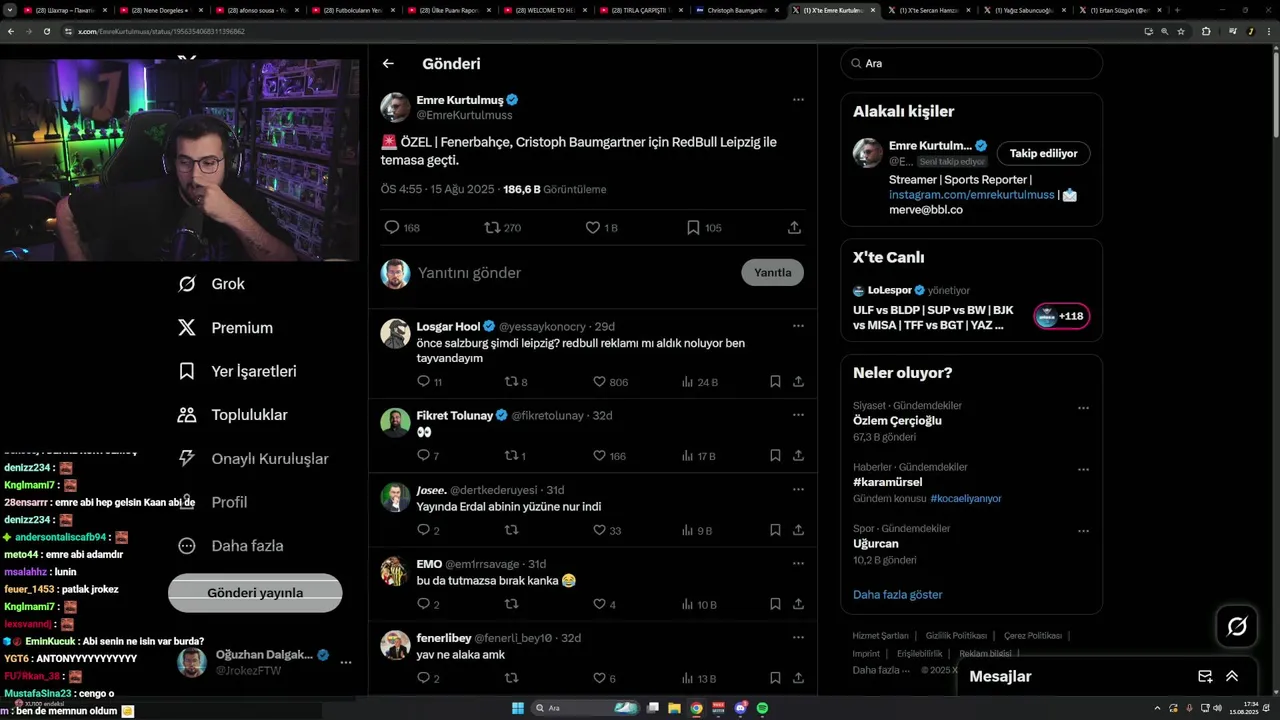
Task: Open the #kocaeliyanıyor hashtag link
Action: point(965,498)
